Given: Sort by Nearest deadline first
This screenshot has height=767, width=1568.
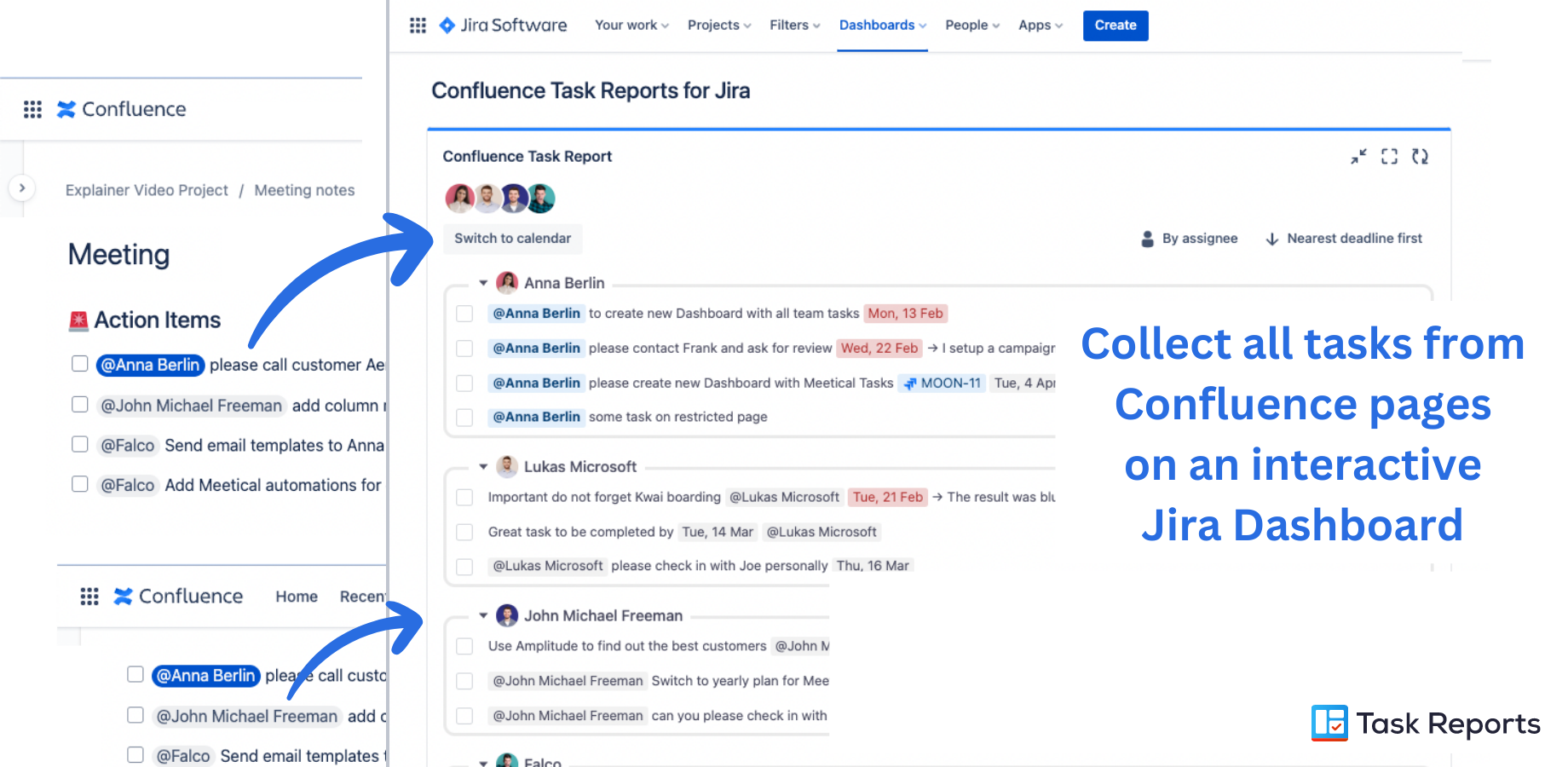Looking at the screenshot, I should [x=1344, y=239].
